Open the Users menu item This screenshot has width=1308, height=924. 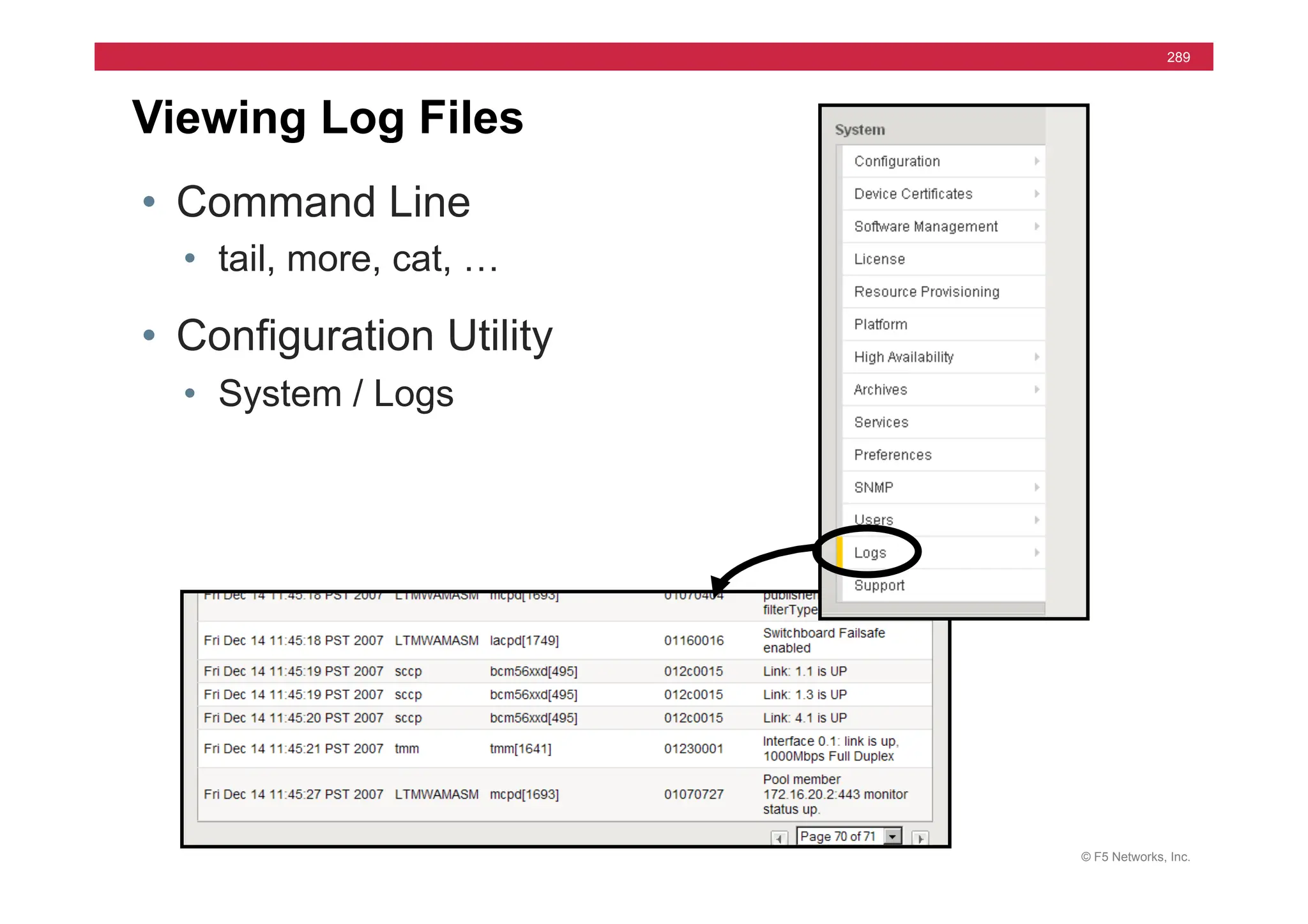(x=943, y=520)
